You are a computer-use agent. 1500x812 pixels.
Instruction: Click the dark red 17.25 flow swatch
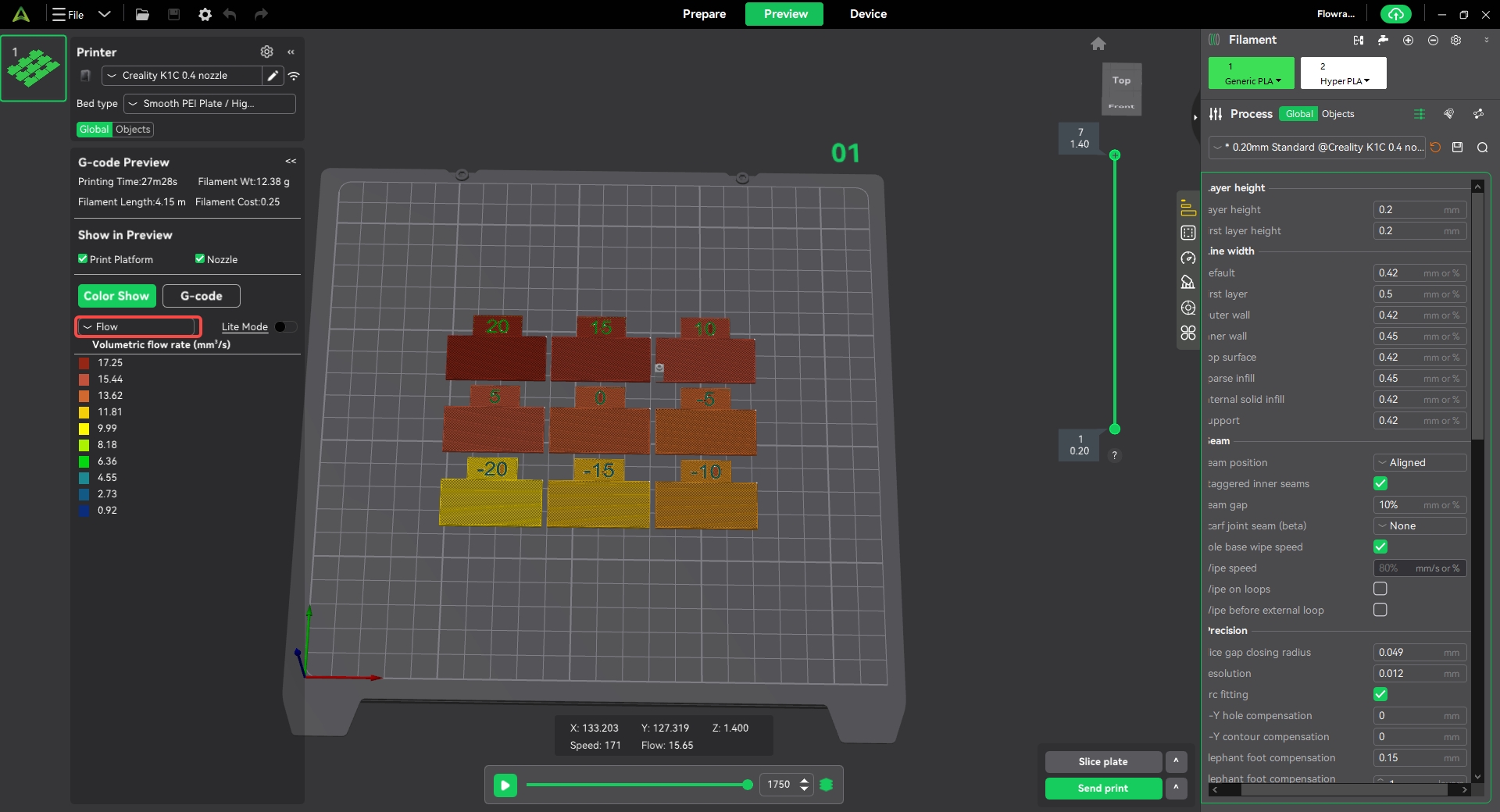click(84, 363)
